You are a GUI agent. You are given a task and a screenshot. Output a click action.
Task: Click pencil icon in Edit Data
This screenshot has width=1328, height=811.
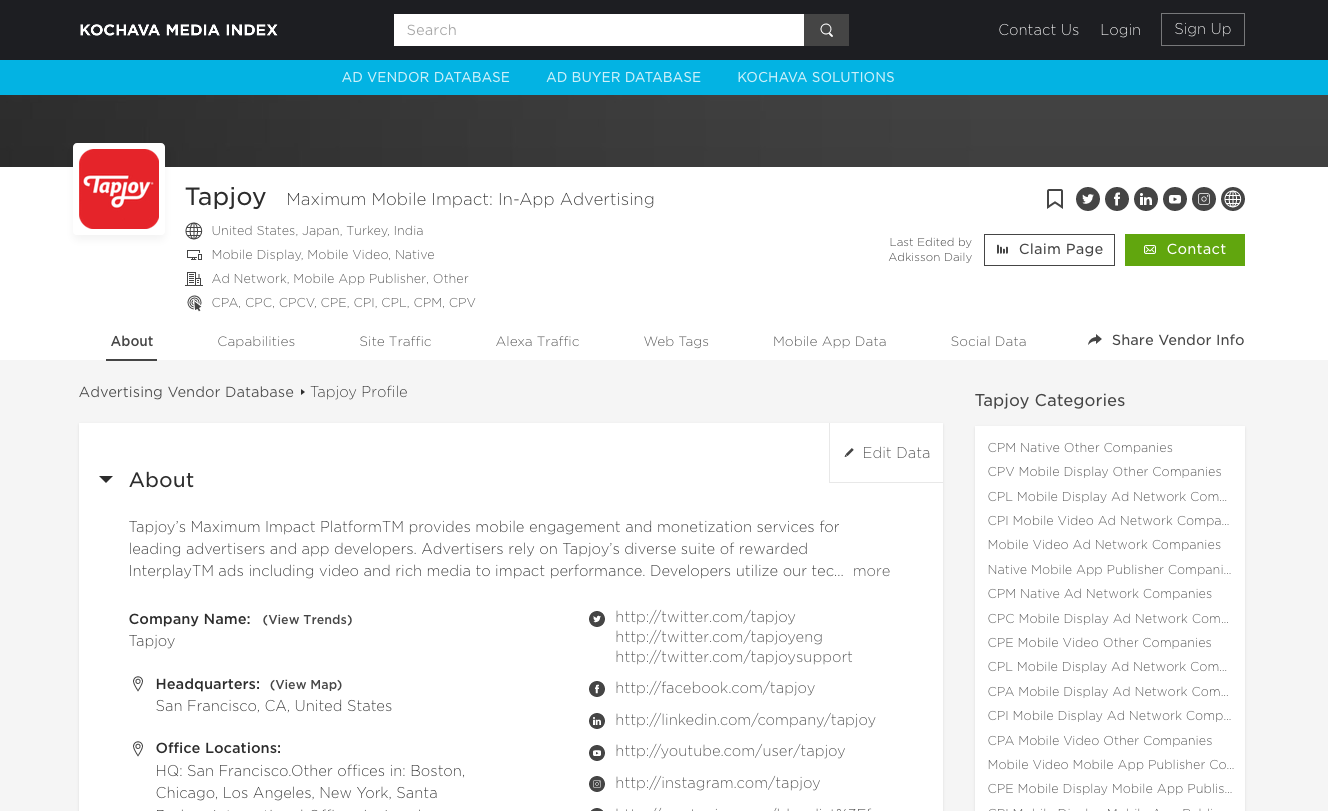(849, 453)
